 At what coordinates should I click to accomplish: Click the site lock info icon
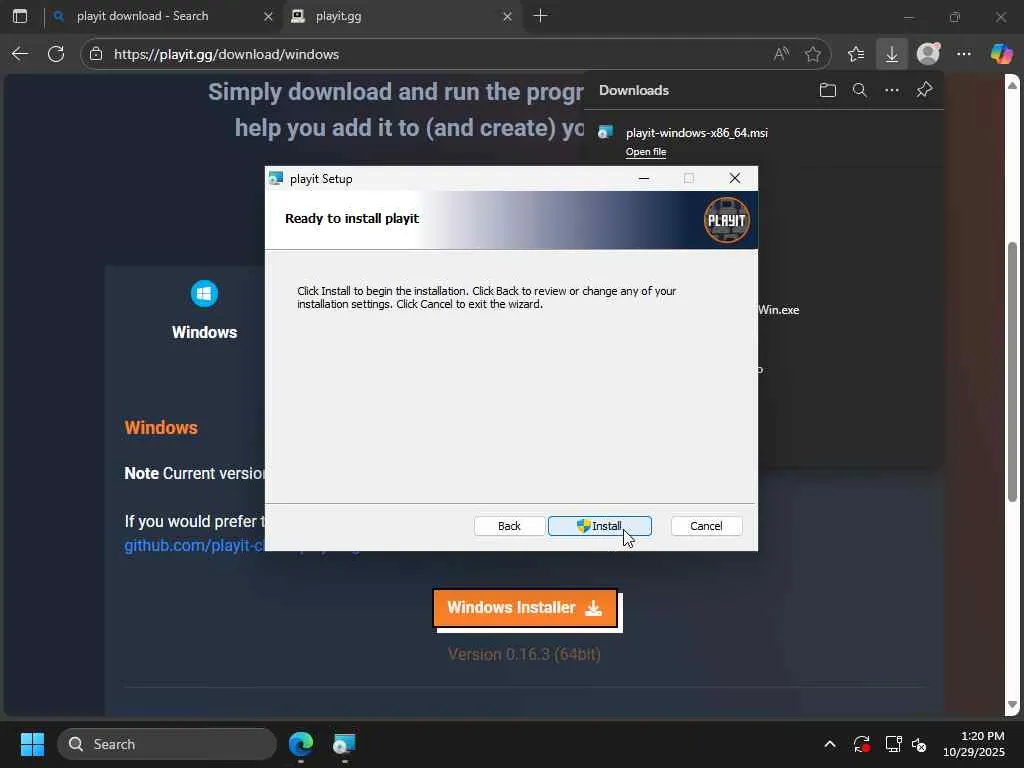[x=96, y=54]
